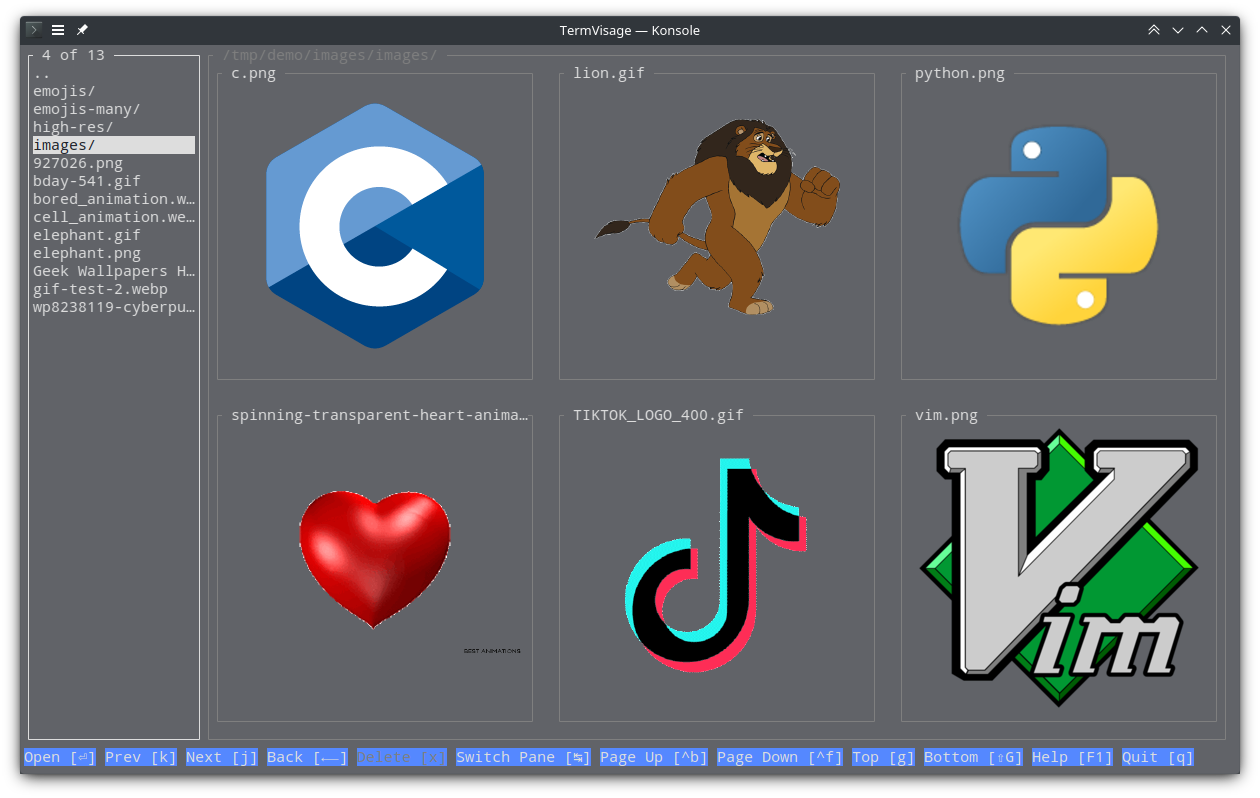Click Page Up [^b] action
This screenshot has width=1260, height=798.
[654, 757]
